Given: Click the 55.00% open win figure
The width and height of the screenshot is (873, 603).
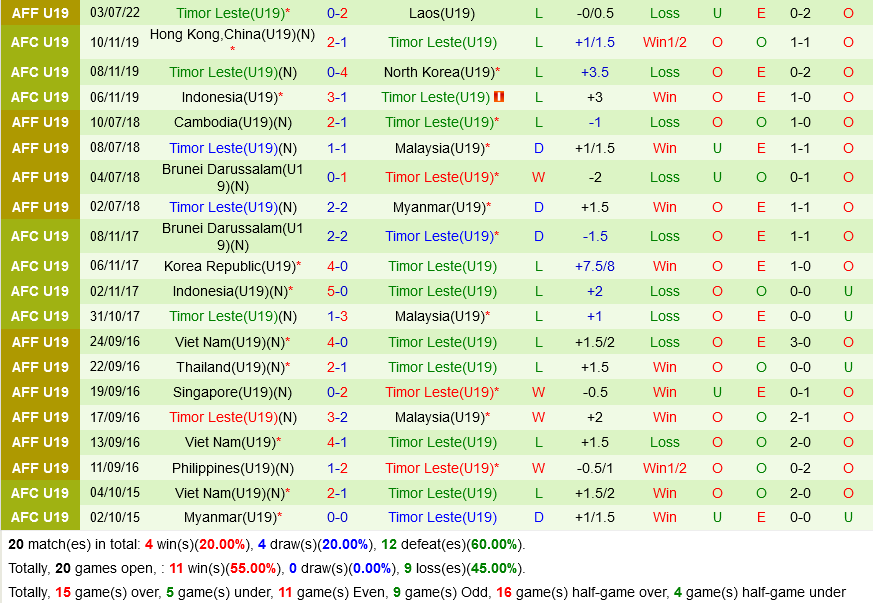Looking at the screenshot, I should (x=253, y=568).
